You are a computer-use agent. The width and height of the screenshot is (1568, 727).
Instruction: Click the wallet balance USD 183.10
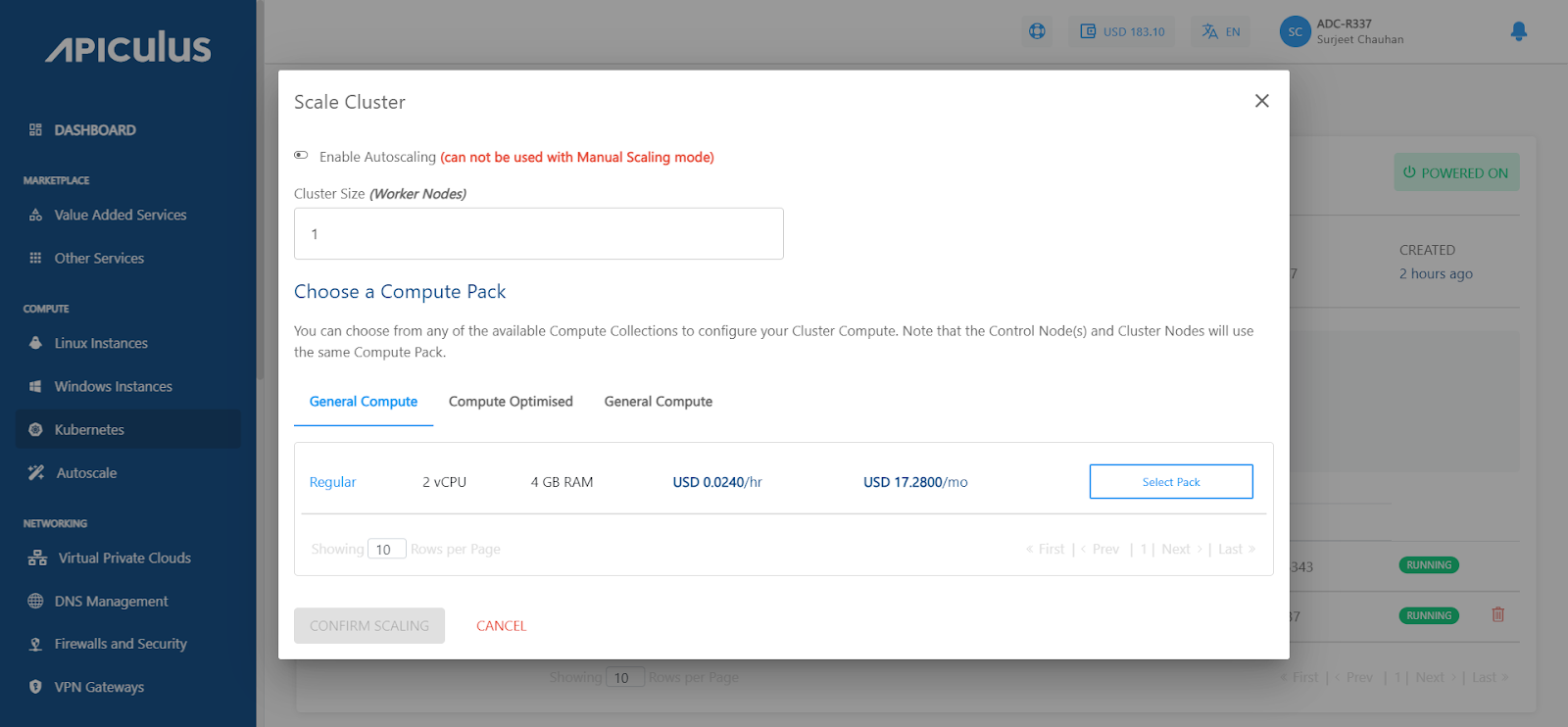tap(1123, 31)
